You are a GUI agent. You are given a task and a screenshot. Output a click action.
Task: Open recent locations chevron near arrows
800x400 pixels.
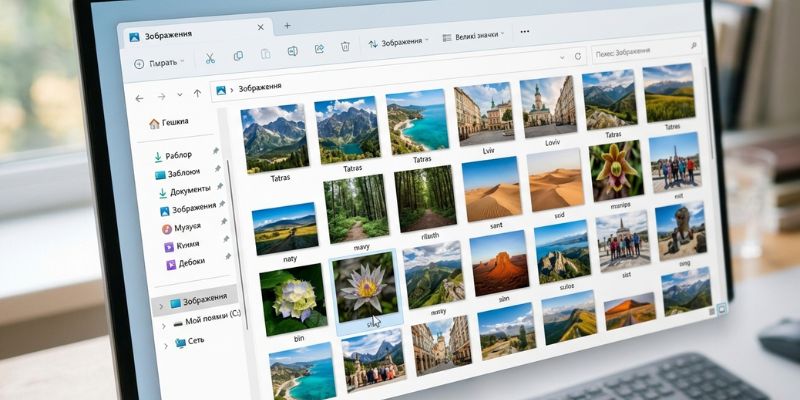[180, 94]
